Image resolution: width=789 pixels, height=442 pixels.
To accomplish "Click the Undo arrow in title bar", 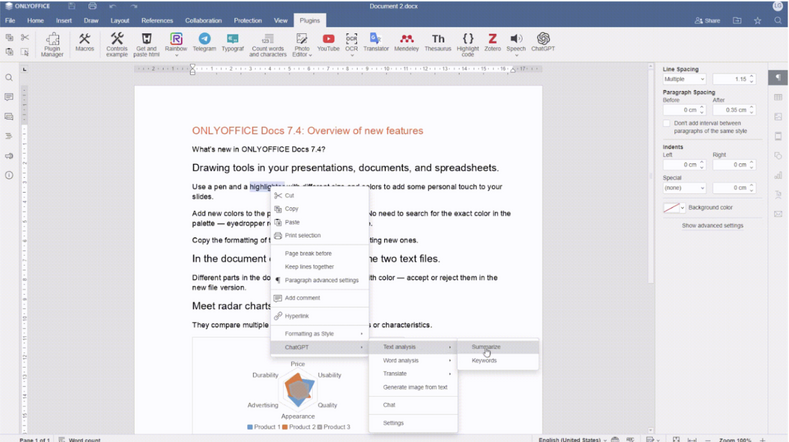I will 113,7.
